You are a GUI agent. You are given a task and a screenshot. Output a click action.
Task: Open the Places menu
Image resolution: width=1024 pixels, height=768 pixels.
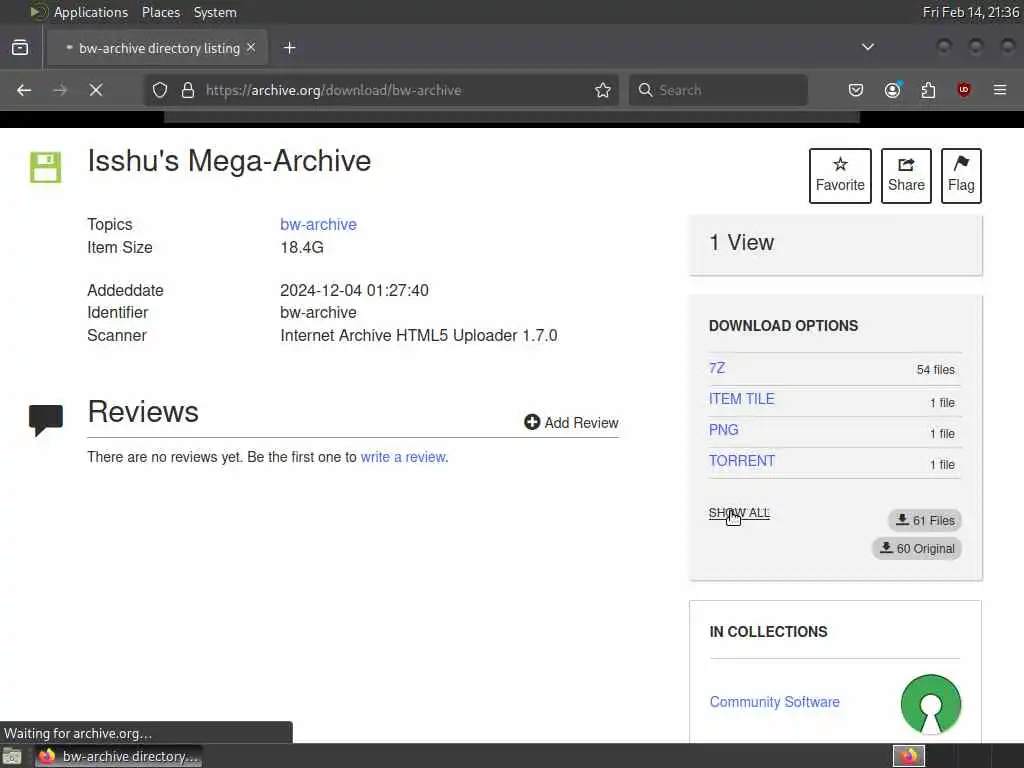161,12
